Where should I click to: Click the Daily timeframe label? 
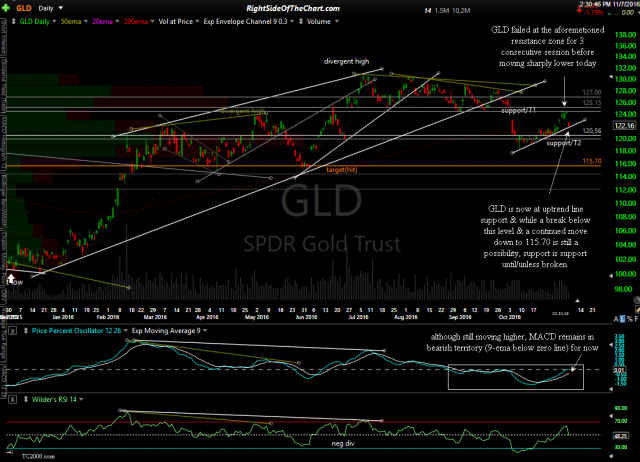(x=46, y=8)
